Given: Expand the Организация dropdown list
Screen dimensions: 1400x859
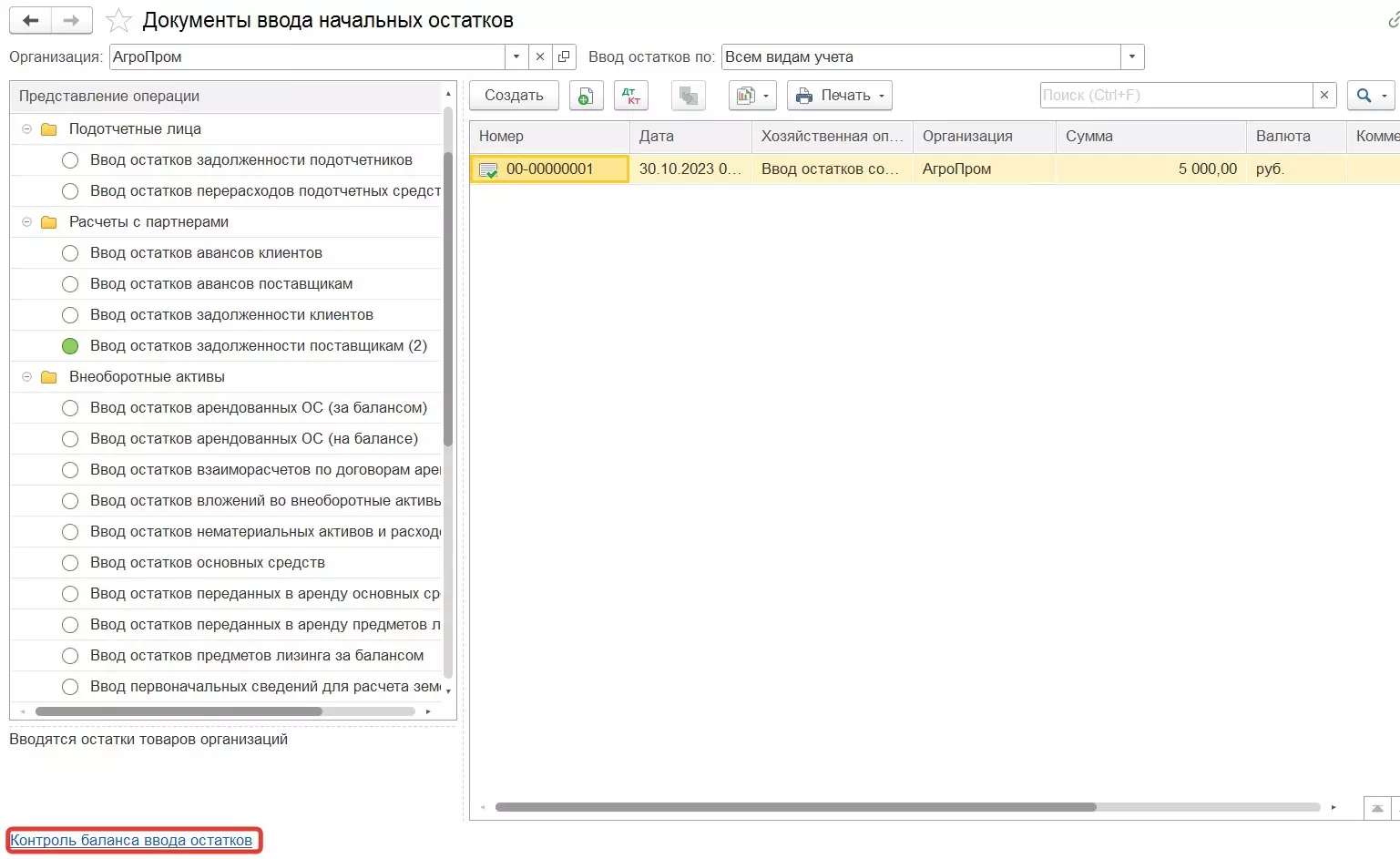Looking at the screenshot, I should click(516, 56).
